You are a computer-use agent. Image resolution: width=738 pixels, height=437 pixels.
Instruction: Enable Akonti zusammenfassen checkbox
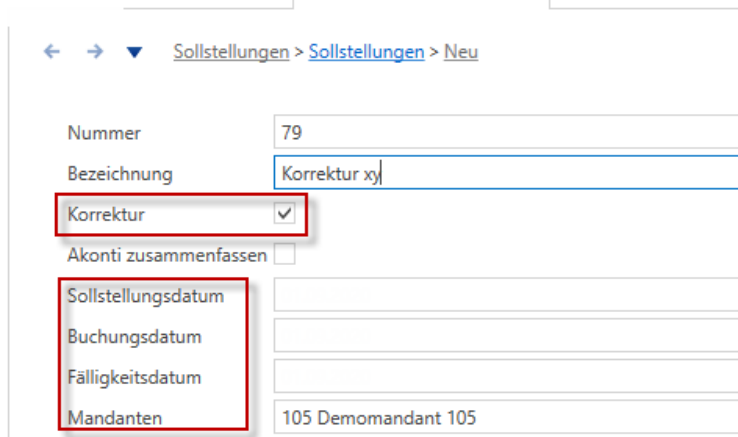pos(284,254)
